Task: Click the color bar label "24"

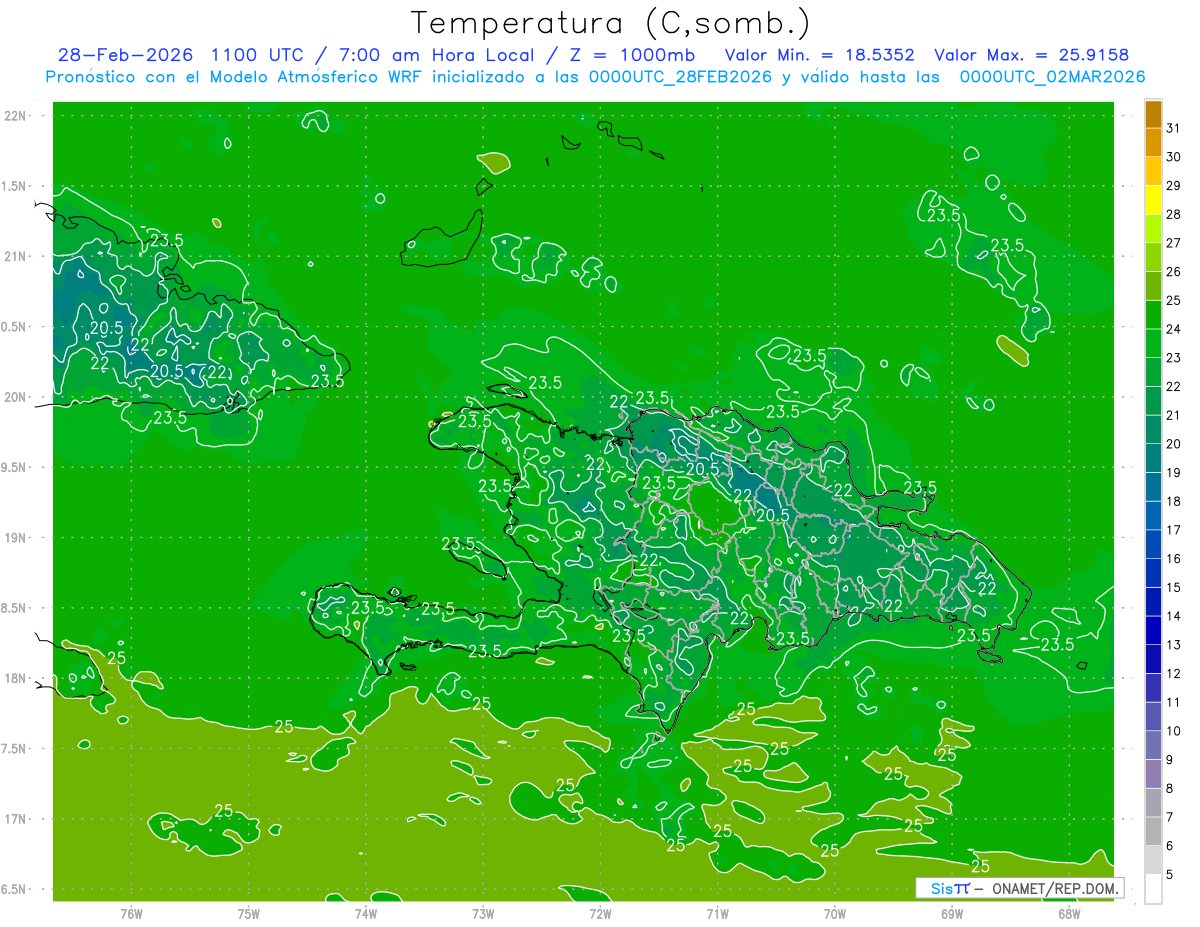Action: click(1174, 329)
